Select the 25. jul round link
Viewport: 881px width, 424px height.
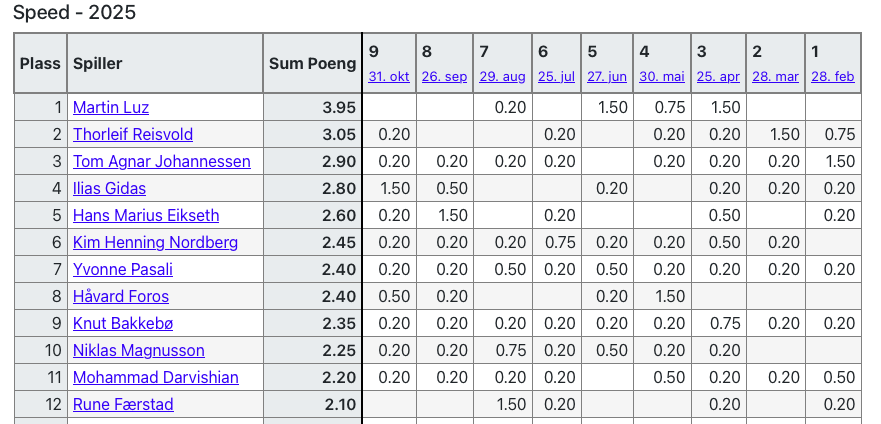[x=556, y=76]
